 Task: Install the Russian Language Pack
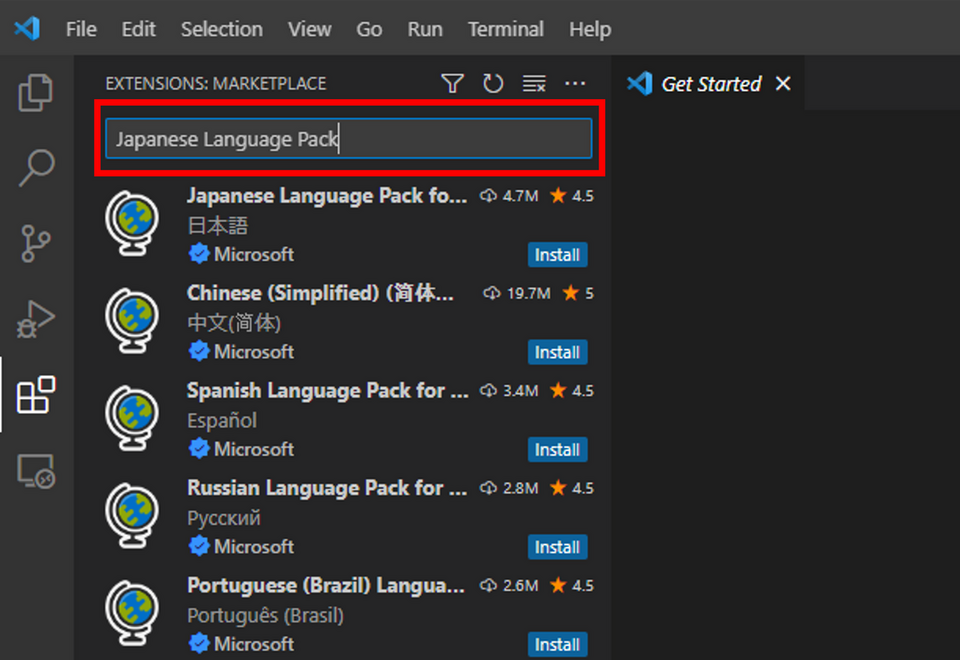(x=557, y=547)
